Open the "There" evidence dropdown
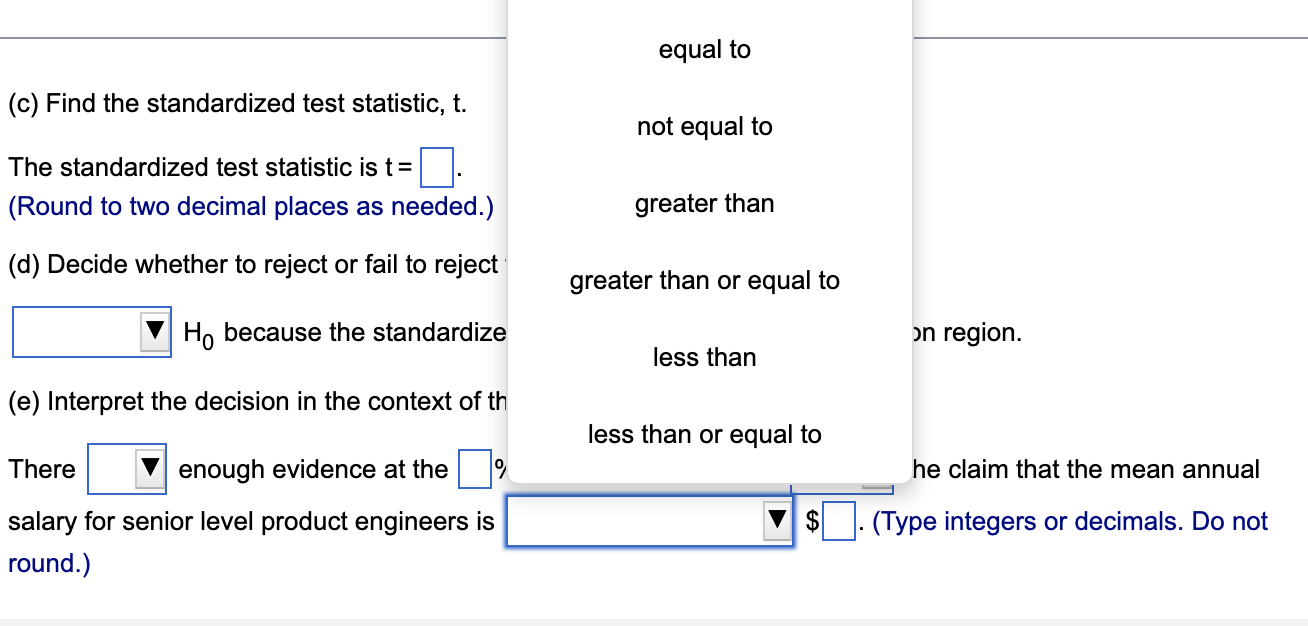The height and width of the screenshot is (626, 1308). 126,469
